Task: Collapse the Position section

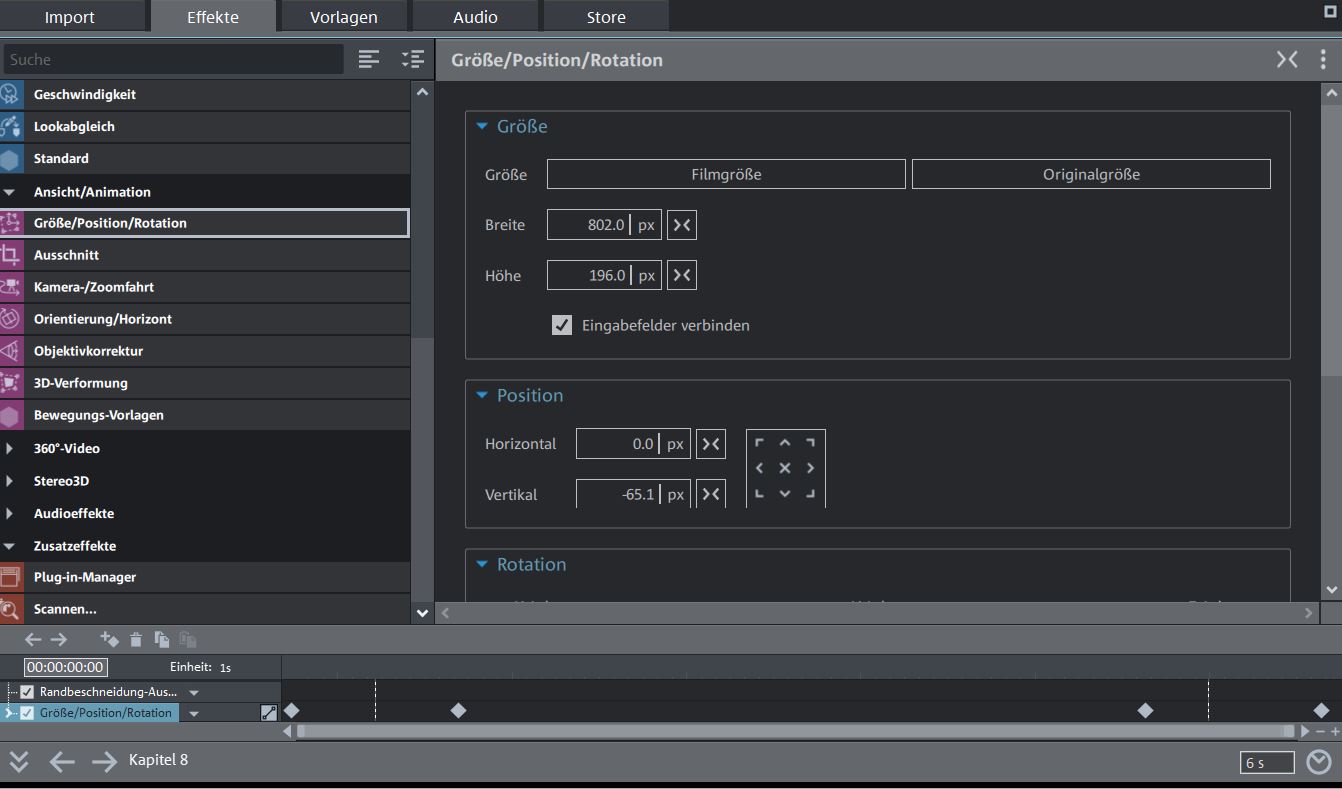Action: click(482, 396)
